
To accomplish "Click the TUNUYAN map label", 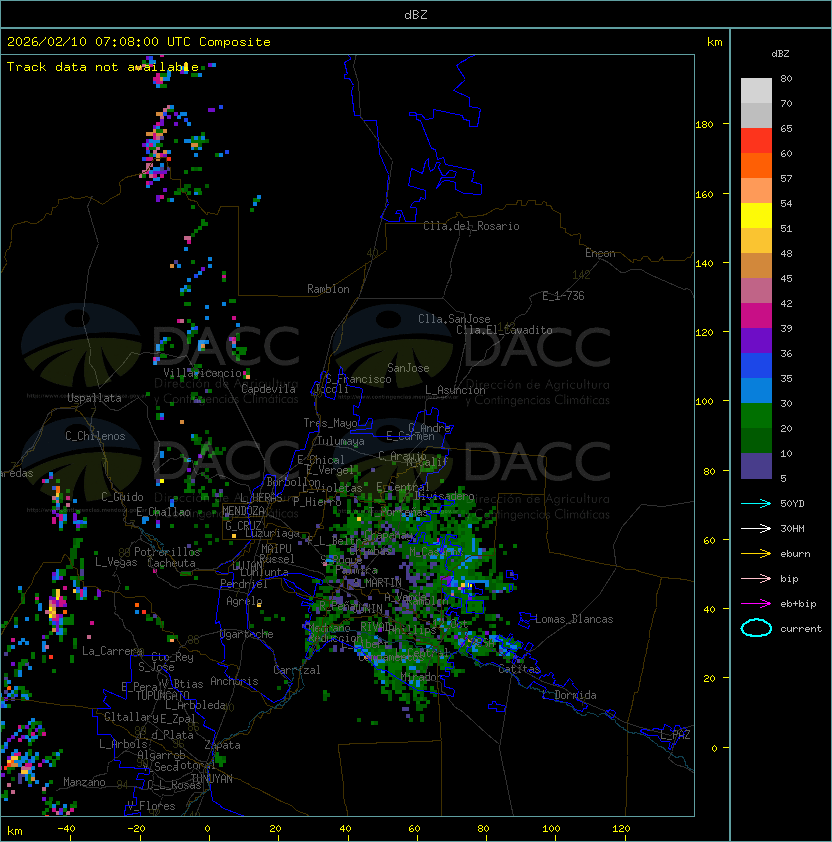I will click(x=212, y=778).
